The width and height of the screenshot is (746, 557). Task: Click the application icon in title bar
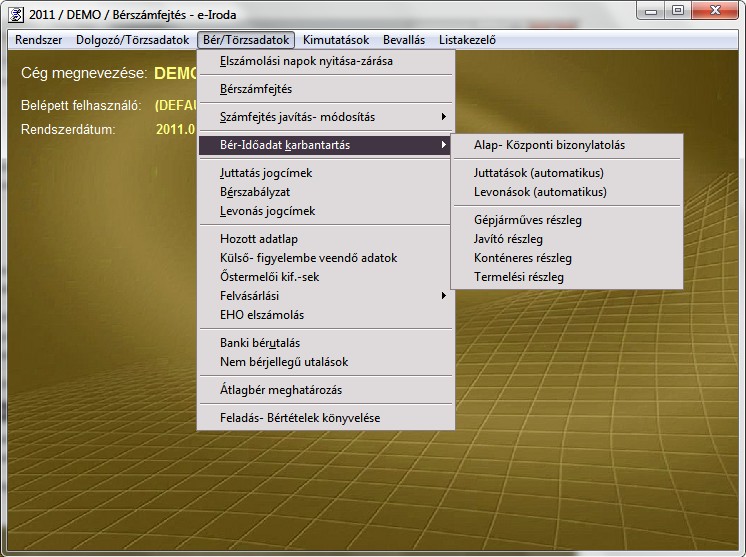pyautogui.click(x=14, y=13)
